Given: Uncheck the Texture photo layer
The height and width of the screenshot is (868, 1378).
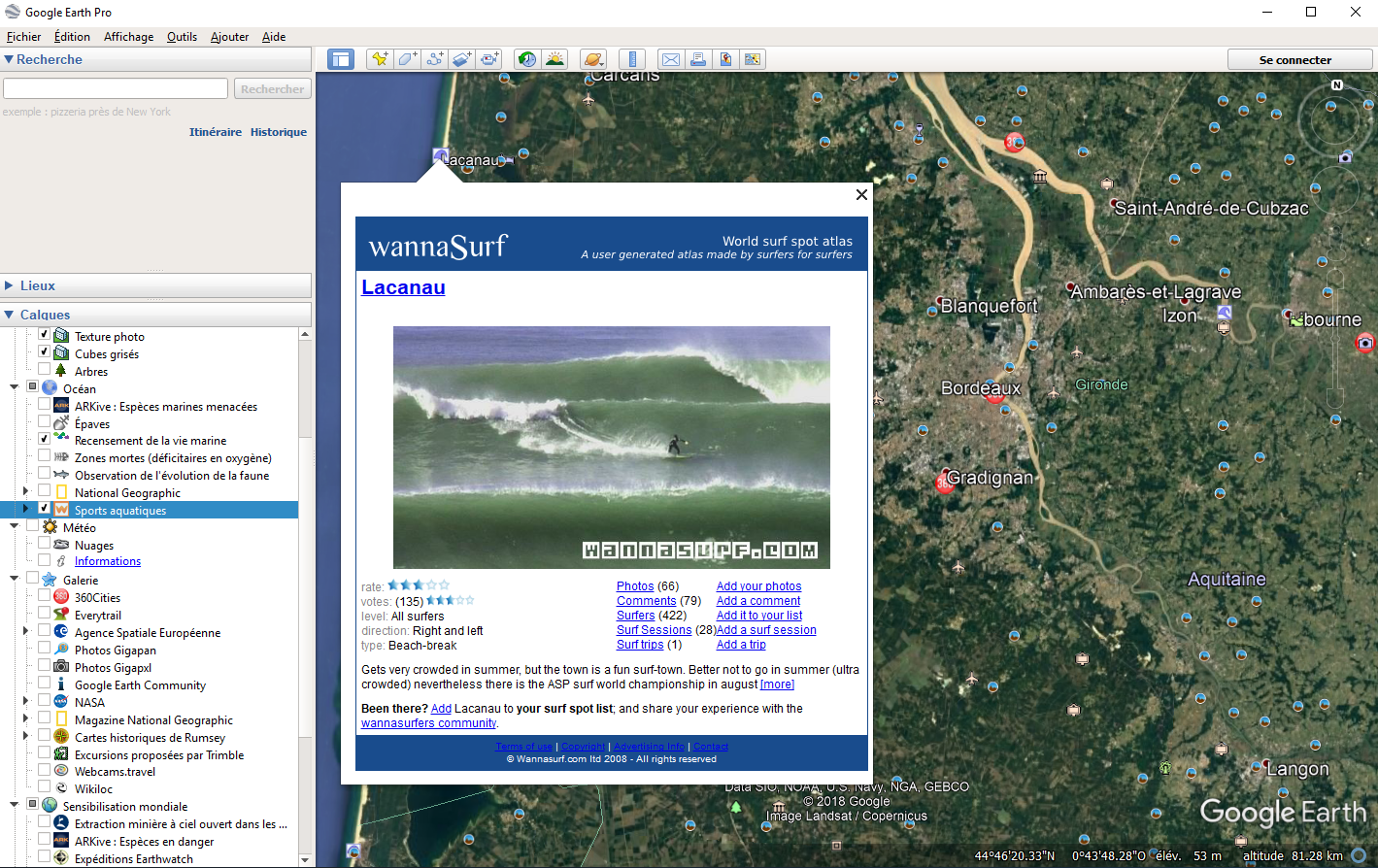Looking at the screenshot, I should click(44, 335).
